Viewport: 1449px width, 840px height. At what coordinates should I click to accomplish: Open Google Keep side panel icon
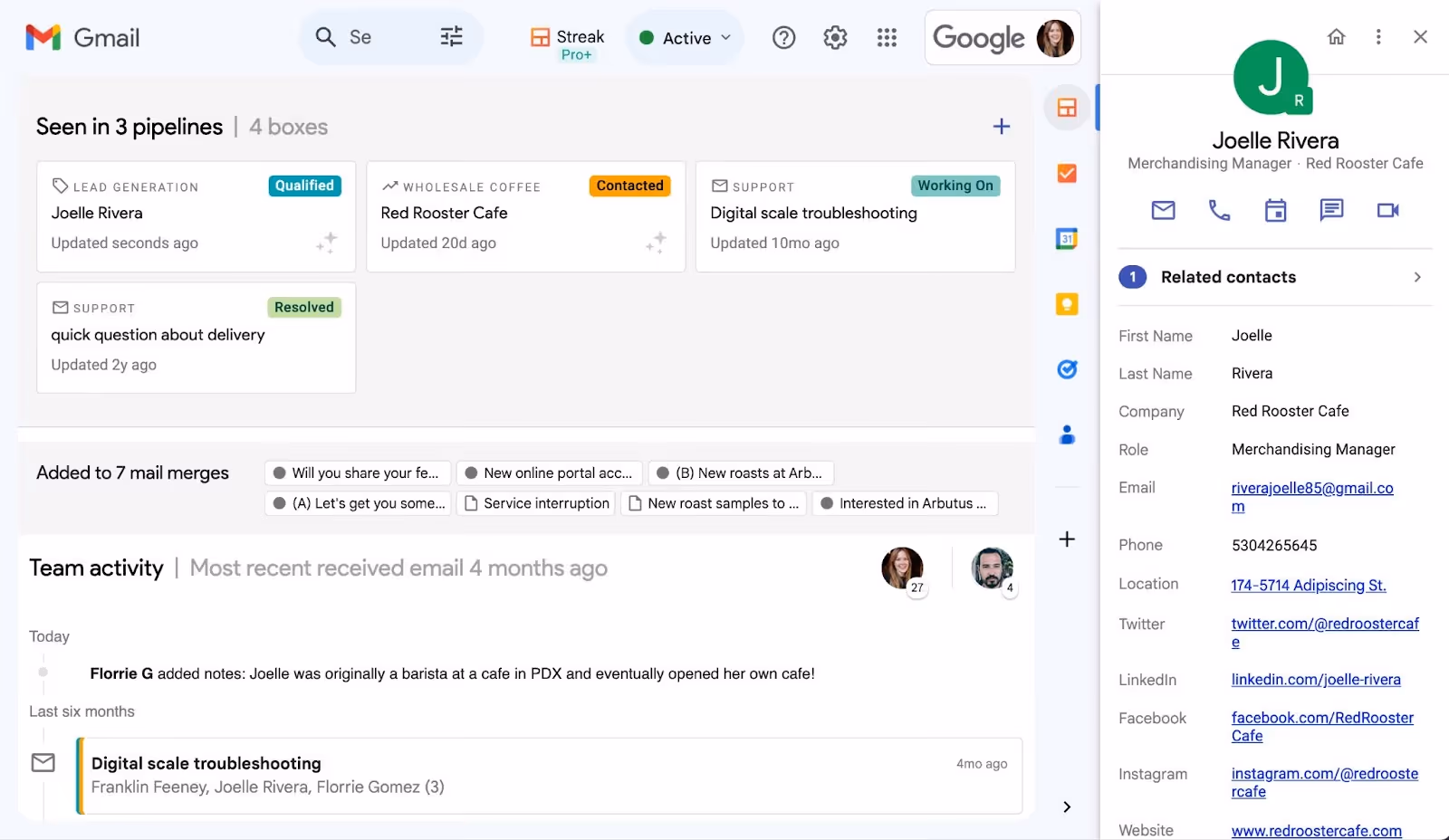(x=1067, y=304)
